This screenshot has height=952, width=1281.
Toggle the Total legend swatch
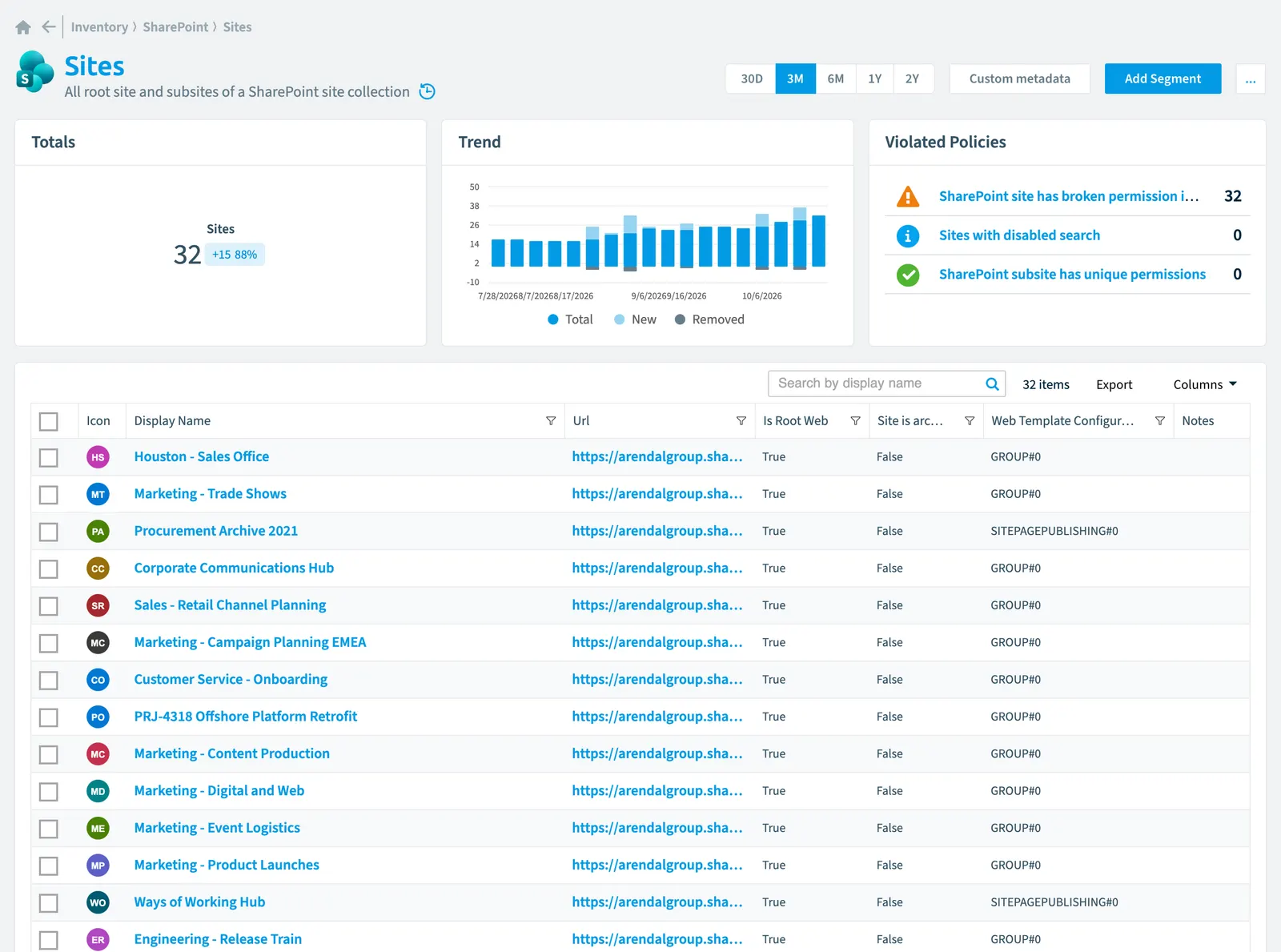pyautogui.click(x=552, y=319)
